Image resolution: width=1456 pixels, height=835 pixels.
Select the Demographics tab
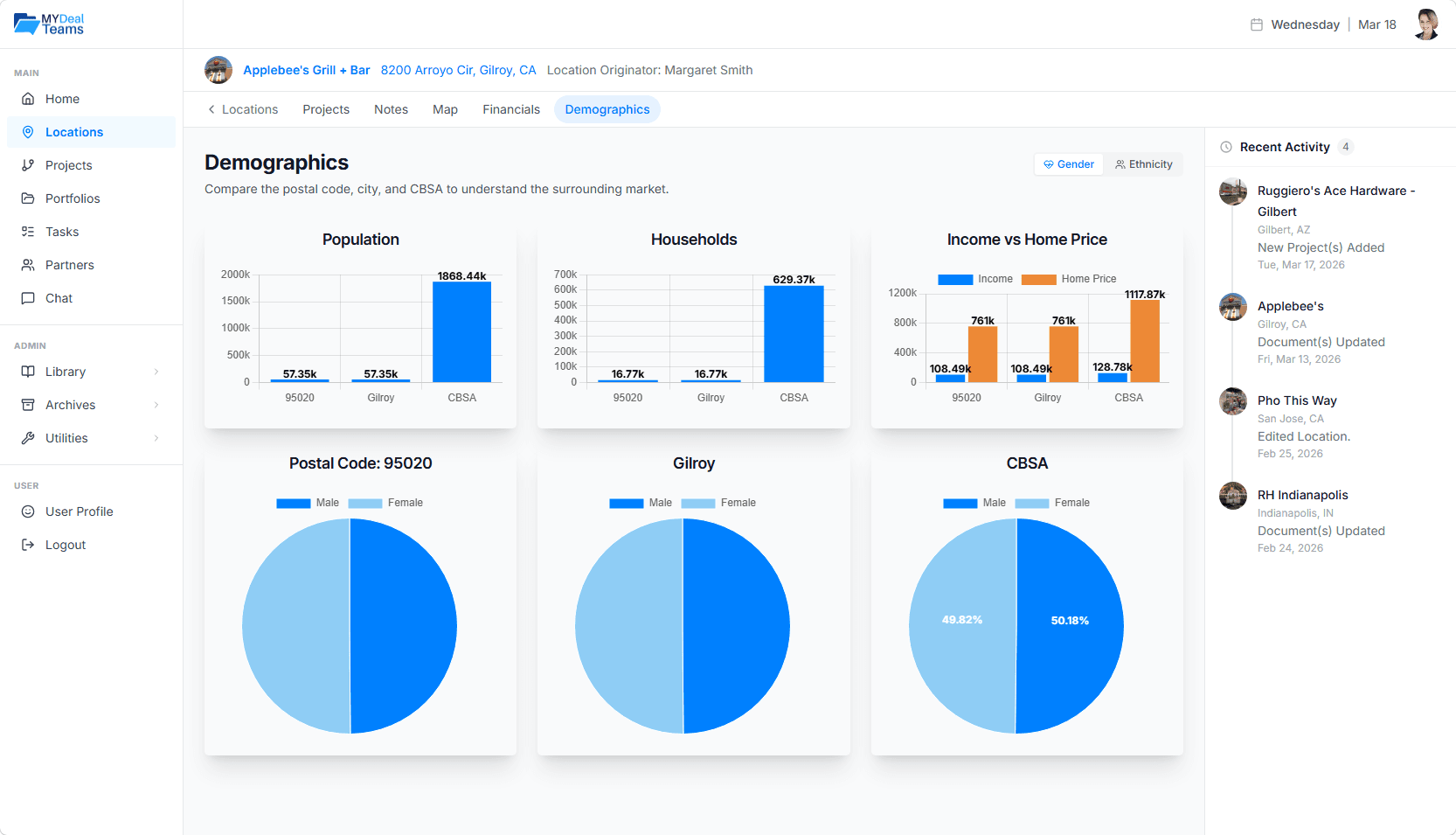[607, 109]
